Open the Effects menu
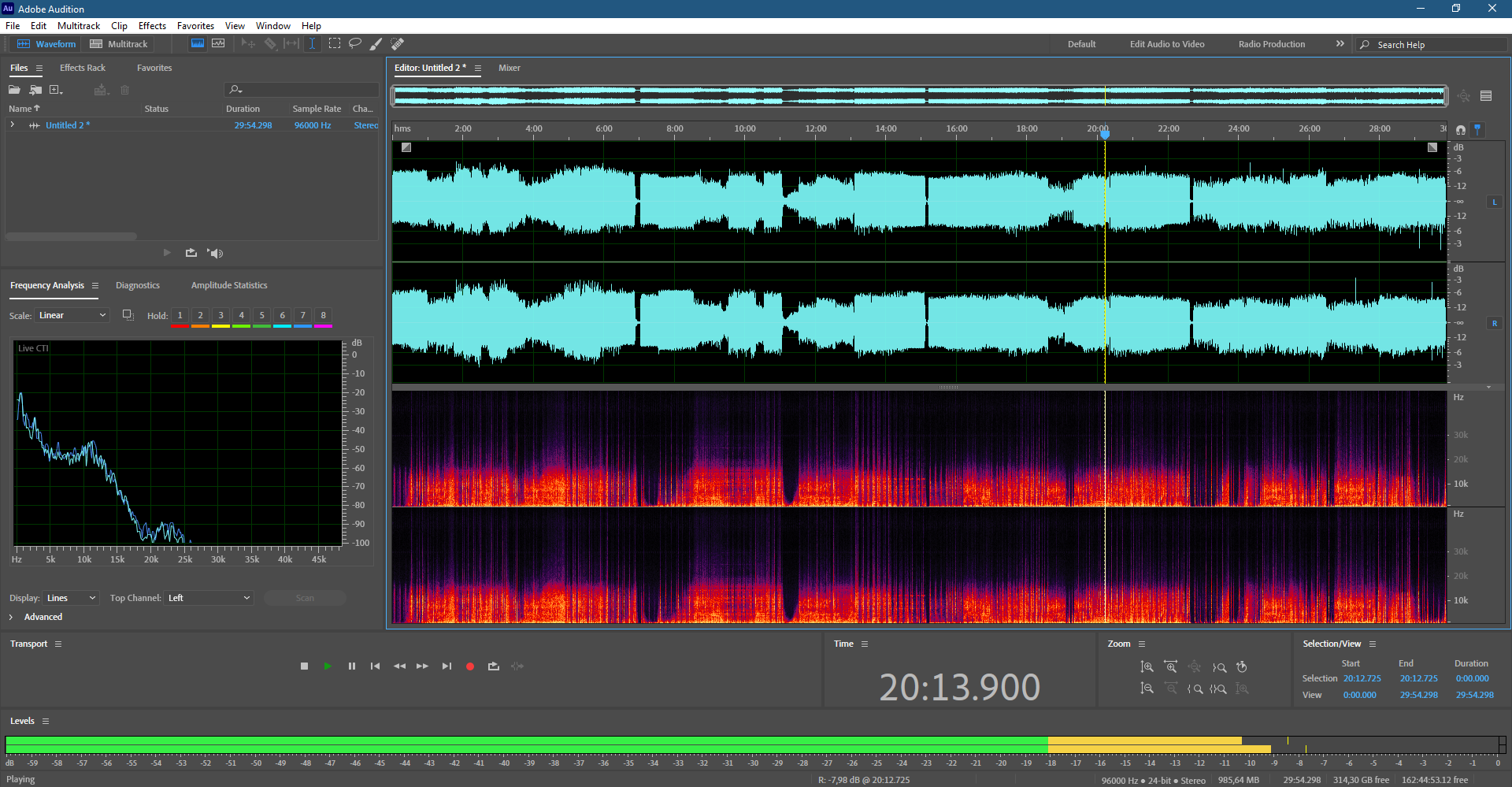Image resolution: width=1512 pixels, height=787 pixels. pyautogui.click(x=152, y=26)
